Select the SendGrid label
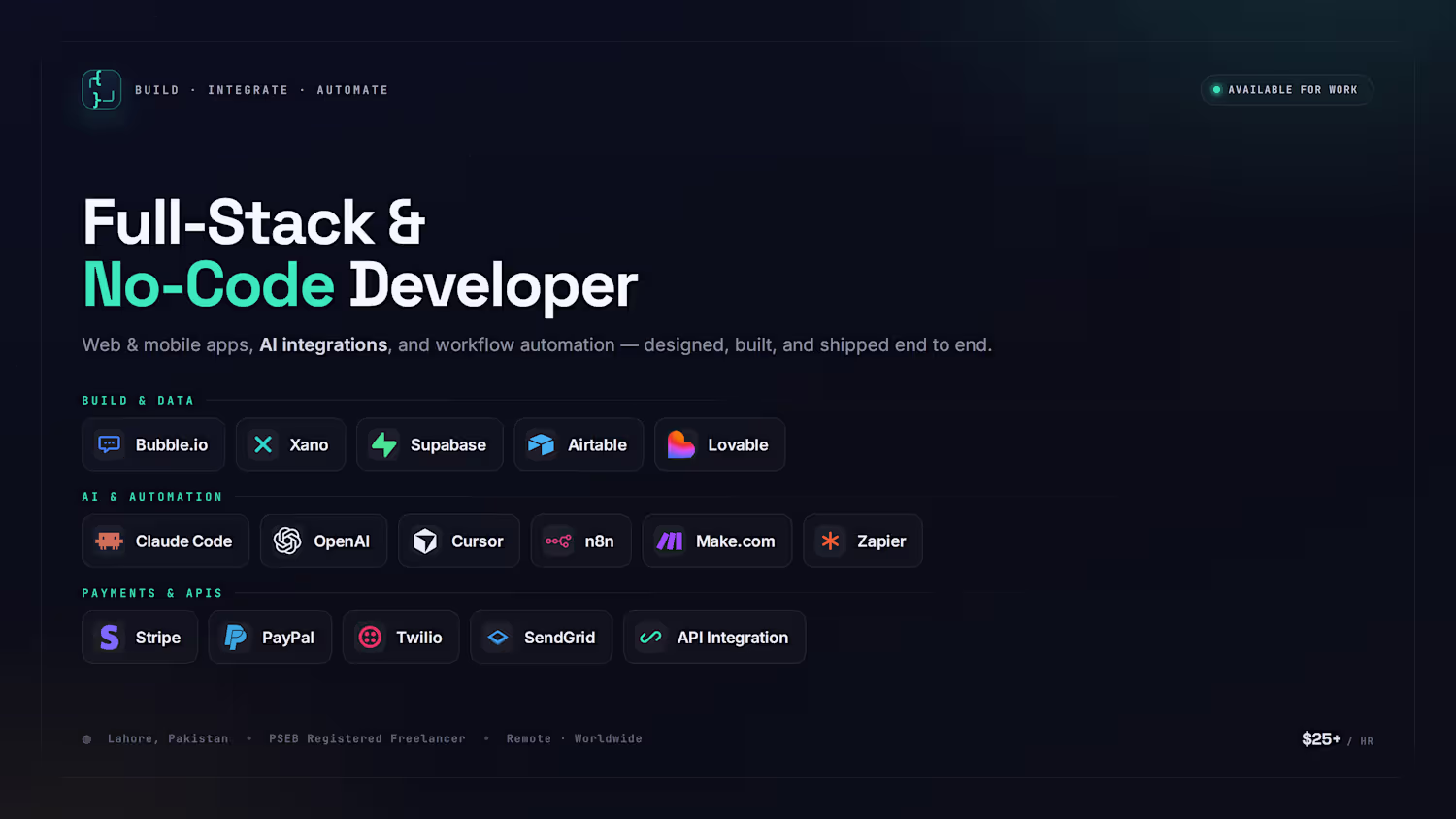This screenshot has height=819, width=1456. (560, 637)
